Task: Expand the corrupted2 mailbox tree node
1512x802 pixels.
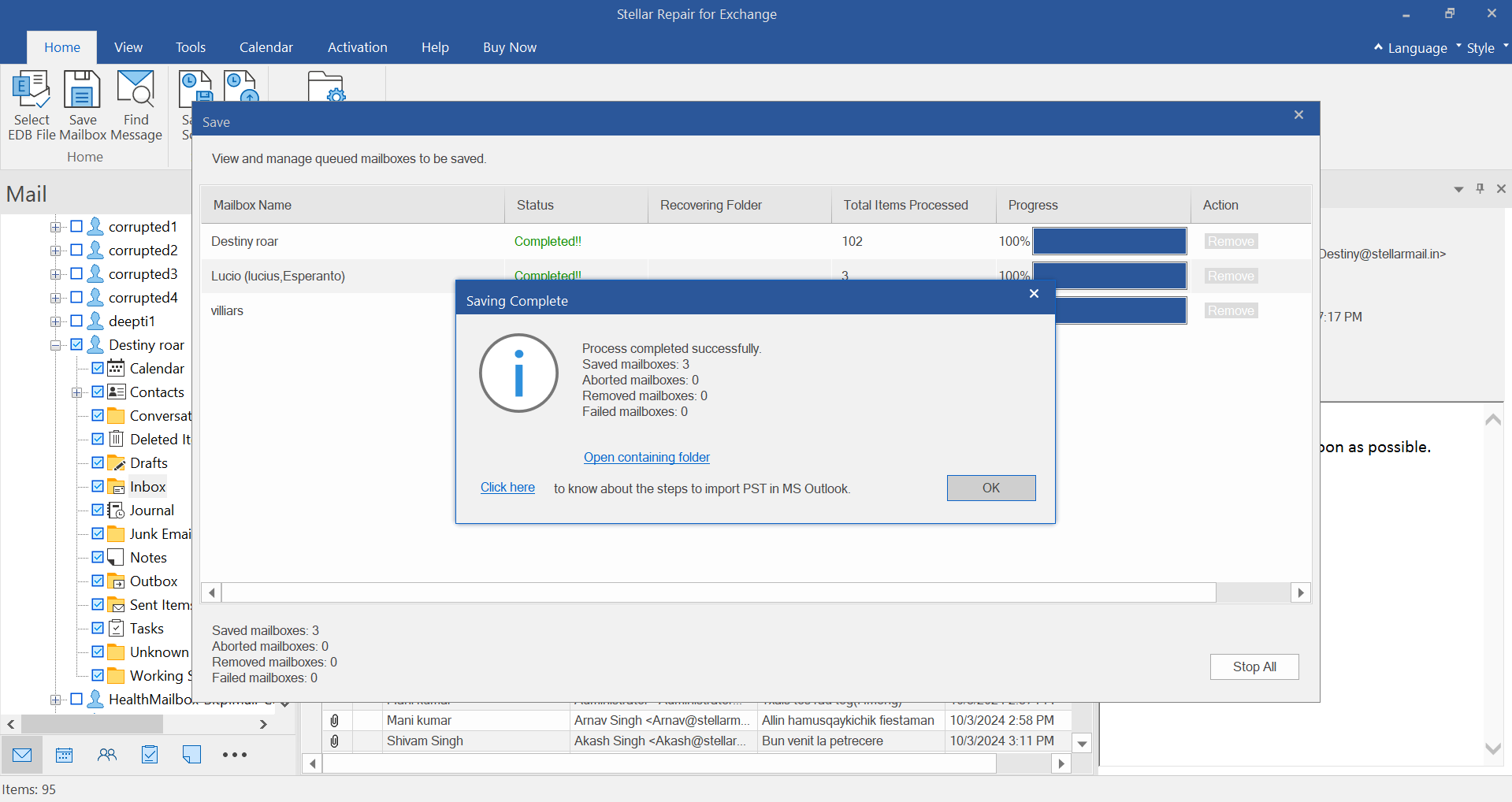Action: [x=55, y=251]
